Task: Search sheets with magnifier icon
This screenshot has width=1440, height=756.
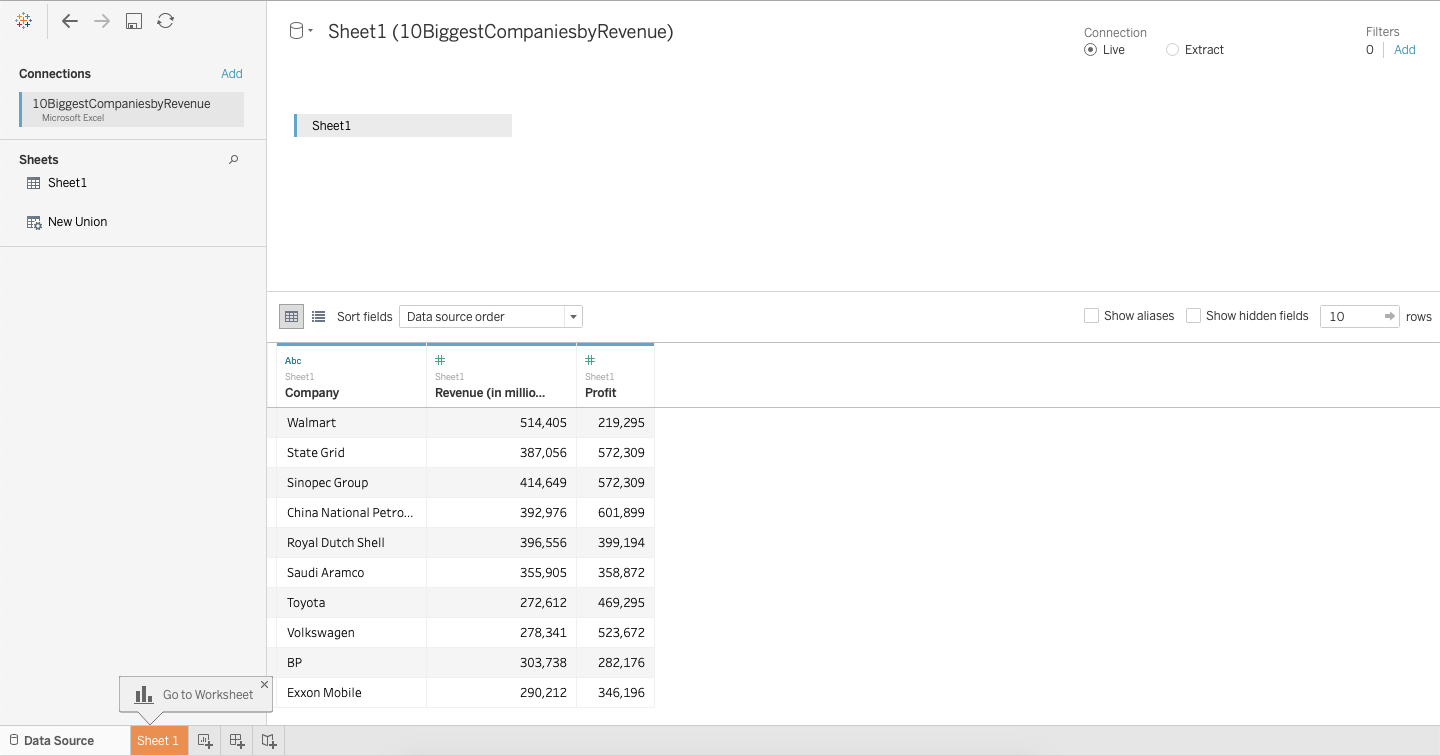Action: tap(234, 159)
